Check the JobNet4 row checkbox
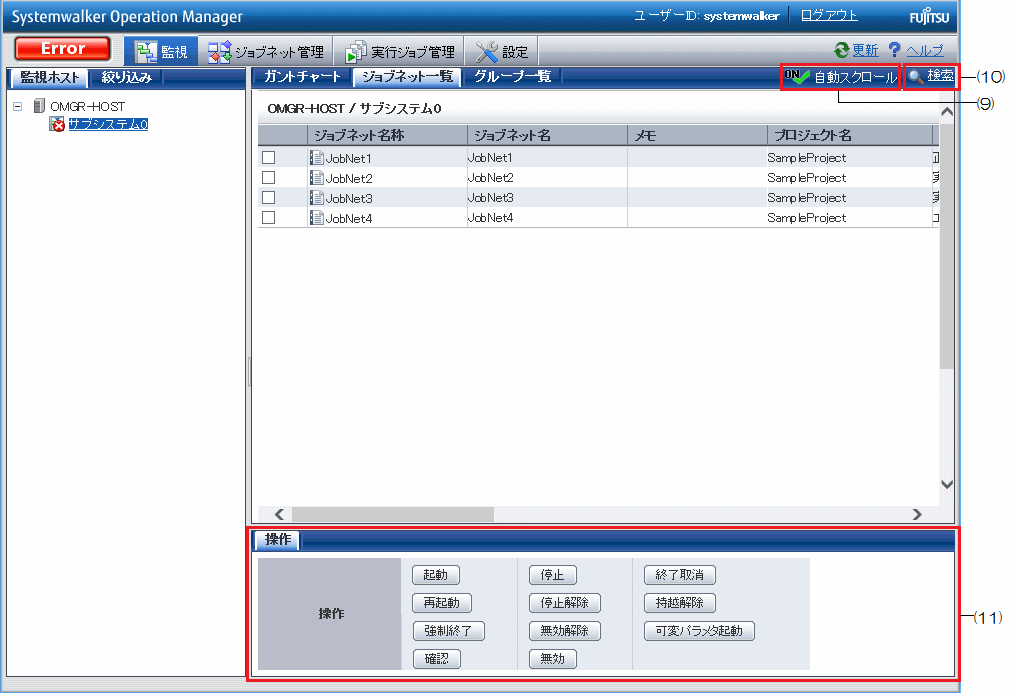1013x693 pixels. 269,218
